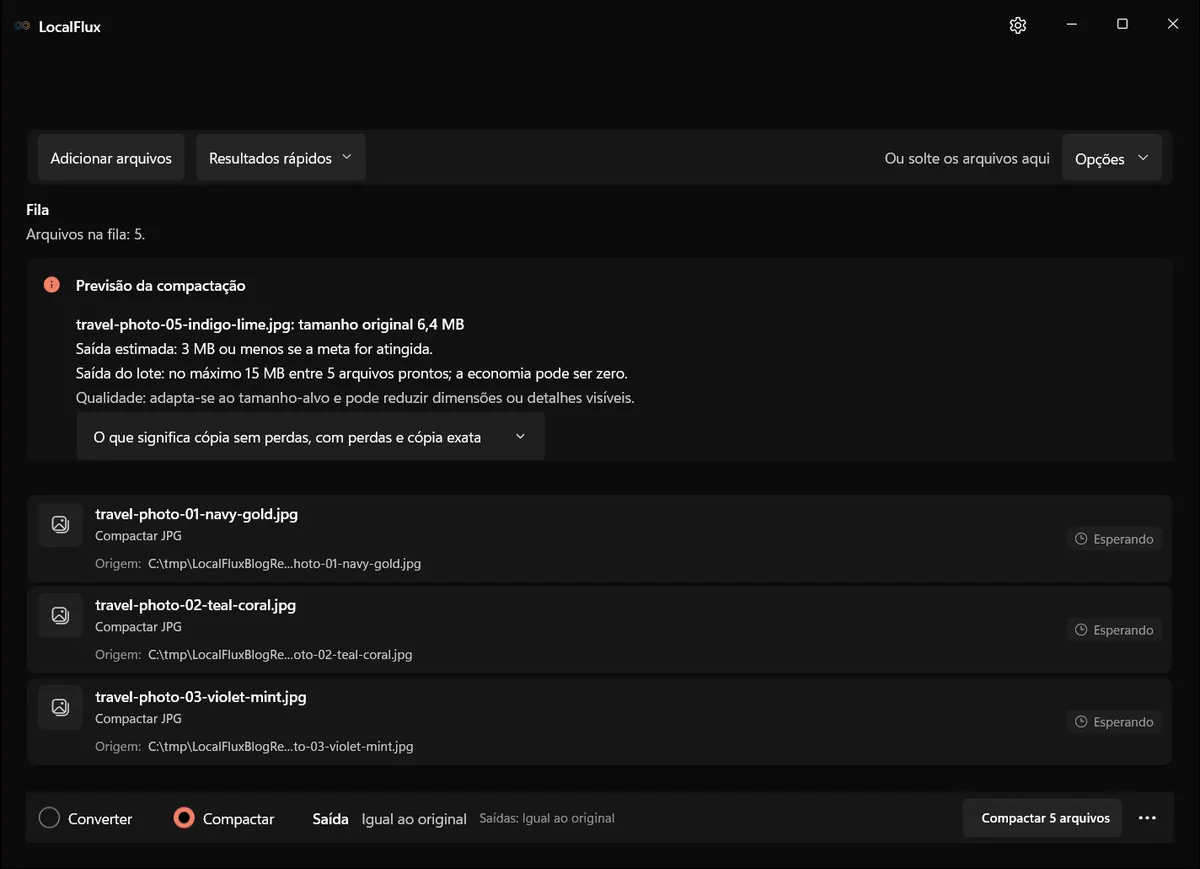Click the file name travel-photo-02-teal-coral.jpg
This screenshot has height=869, width=1200.
pyautogui.click(x=195, y=605)
